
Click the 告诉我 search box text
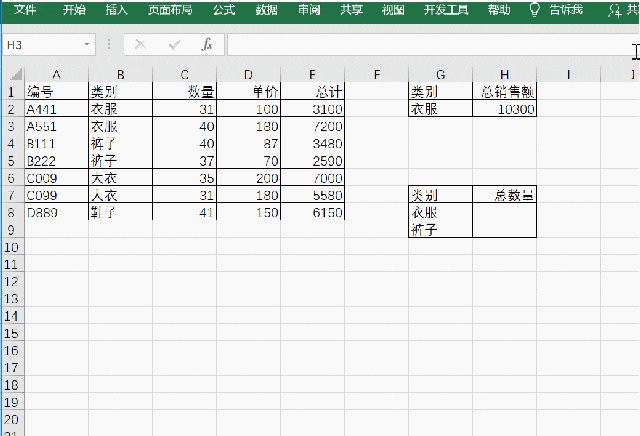[566, 10]
